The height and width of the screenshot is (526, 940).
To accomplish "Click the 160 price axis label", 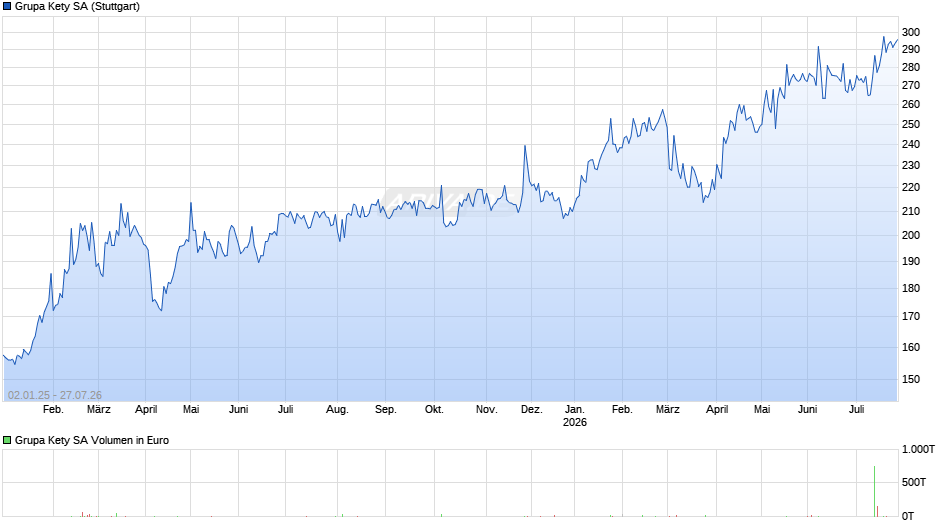I will point(911,347).
